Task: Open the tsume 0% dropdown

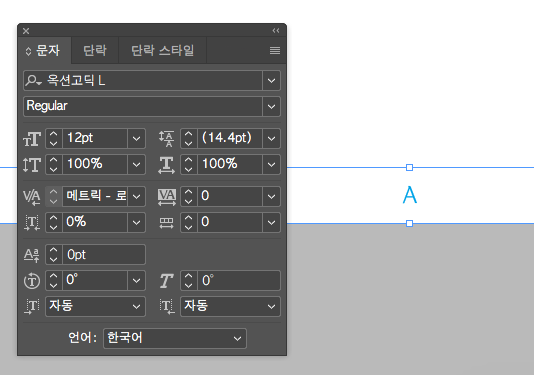Action: click(136, 222)
